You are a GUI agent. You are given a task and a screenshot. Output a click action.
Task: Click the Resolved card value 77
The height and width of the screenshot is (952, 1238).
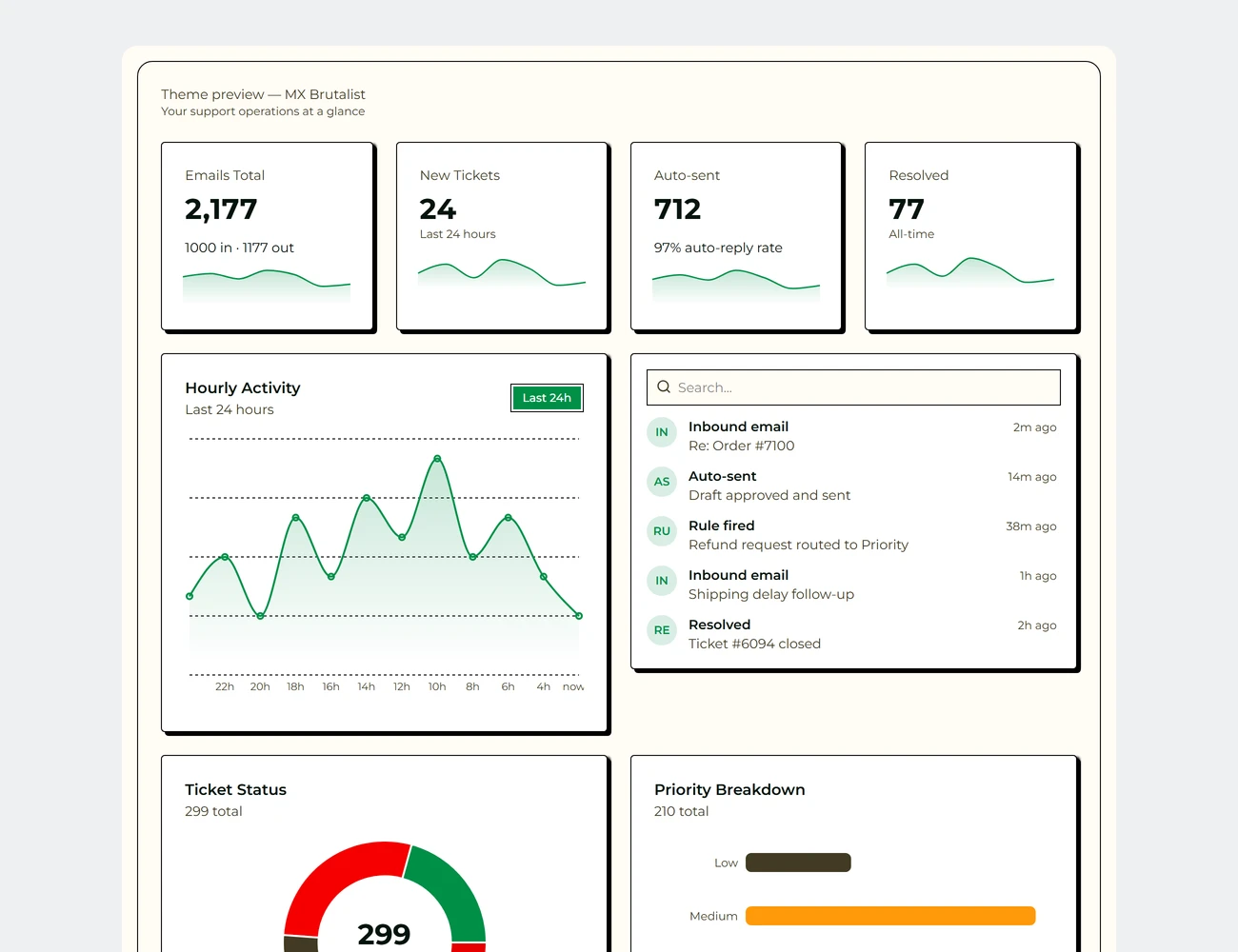(907, 209)
